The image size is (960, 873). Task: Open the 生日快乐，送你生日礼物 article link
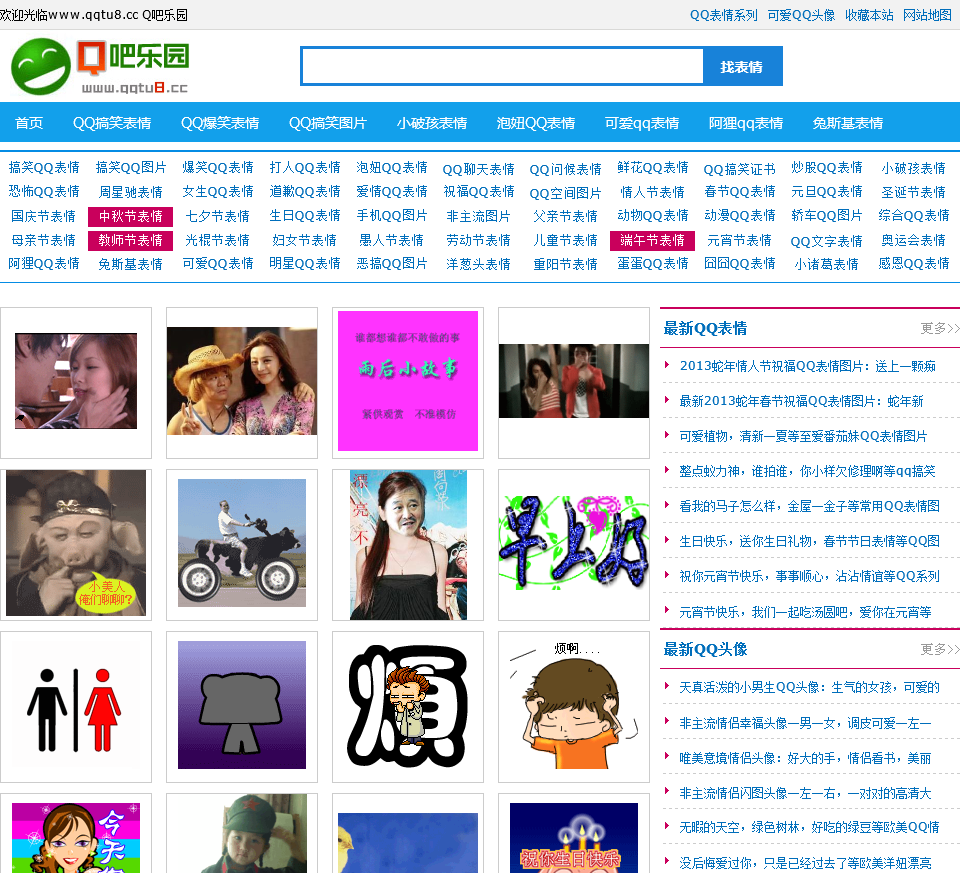(x=809, y=541)
